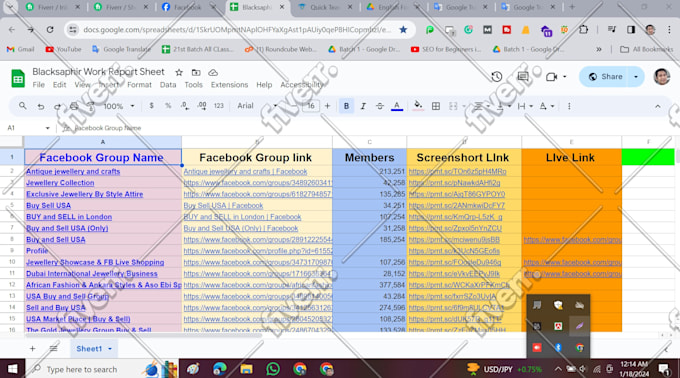Image resolution: width=680 pixels, height=378 pixels.
Task: Select the Members header cell
Action: click(369, 157)
